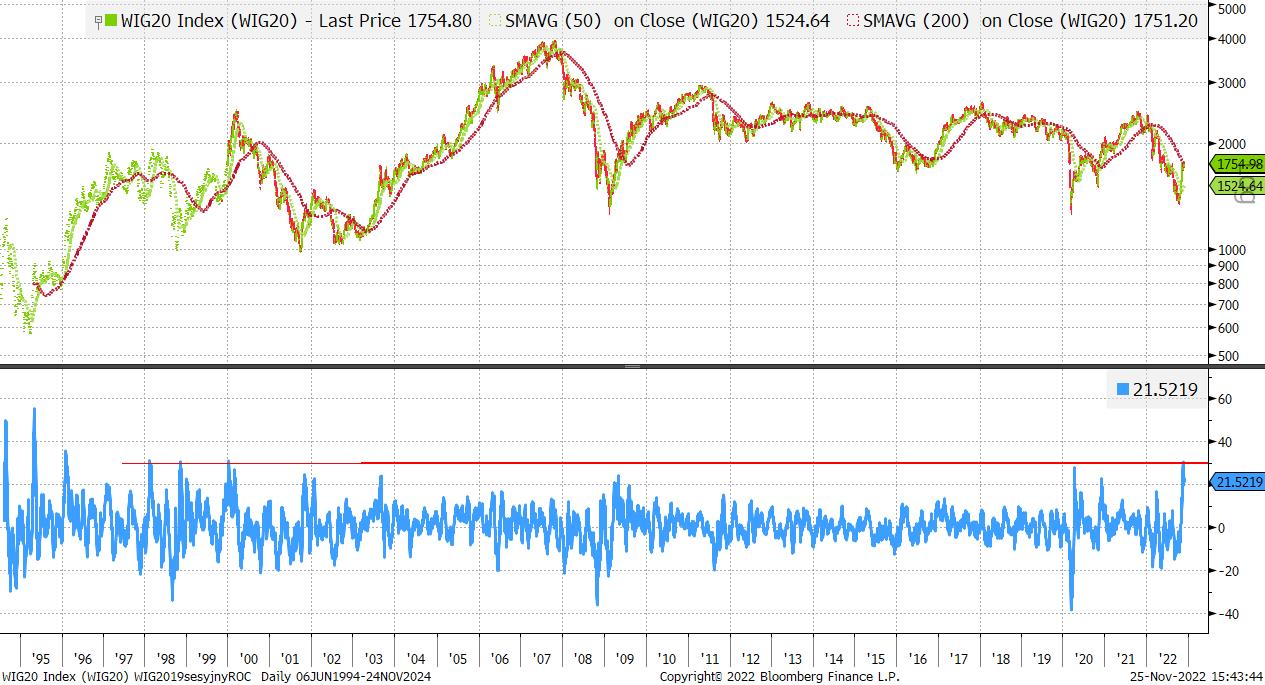Image resolution: width=1265 pixels, height=685 pixels.
Task: Click the 3000 label on the price axis
Action: 1232,83
